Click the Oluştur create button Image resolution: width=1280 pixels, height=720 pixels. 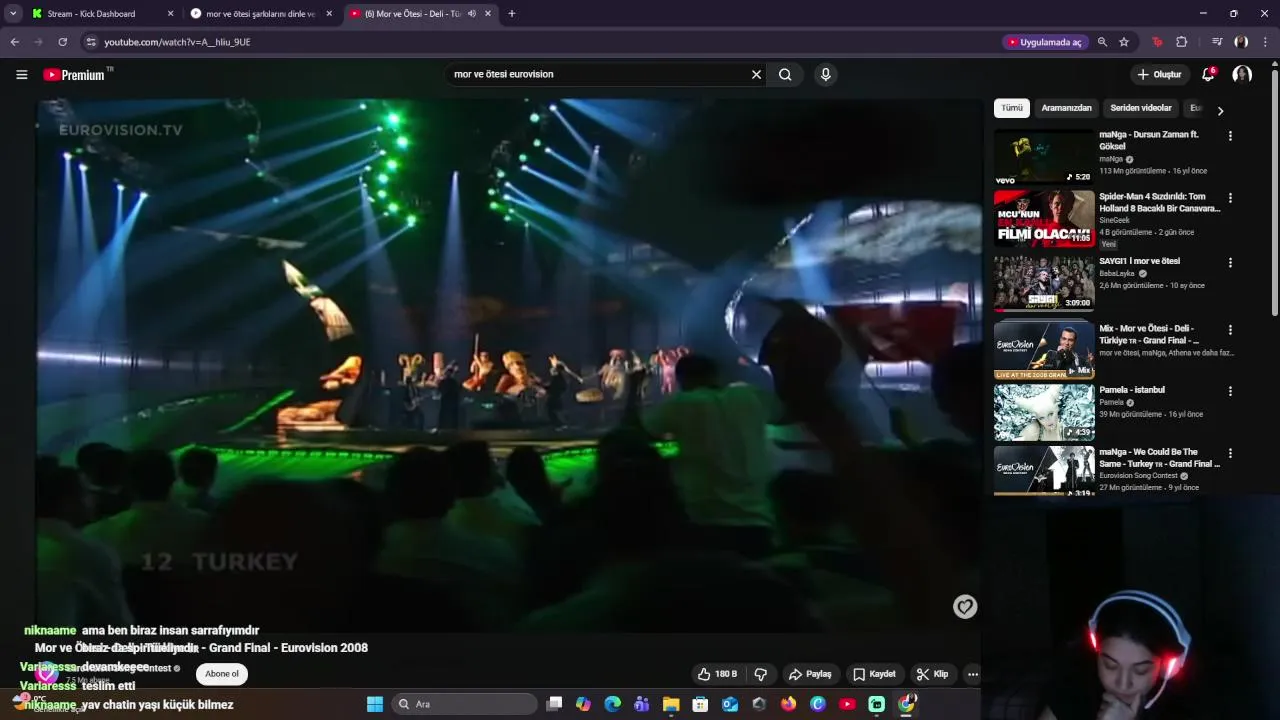coord(1160,74)
